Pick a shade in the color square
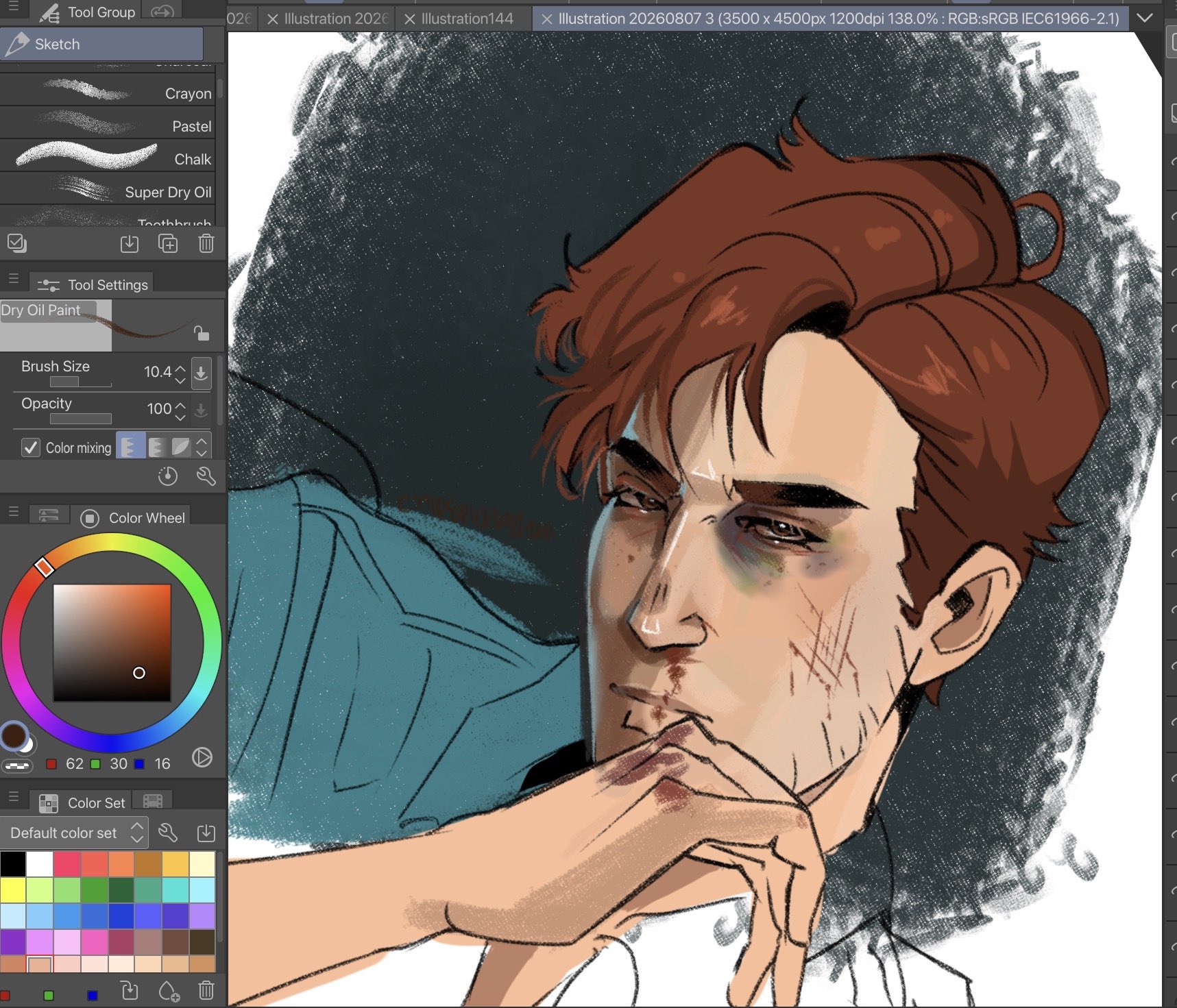1177x1008 pixels. pyautogui.click(x=112, y=643)
